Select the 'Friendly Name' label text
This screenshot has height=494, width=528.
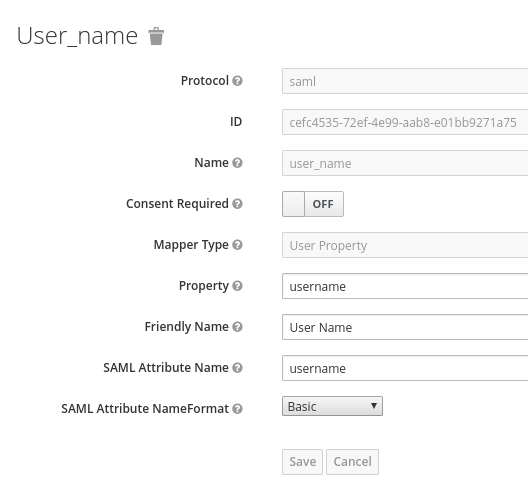click(x=187, y=327)
